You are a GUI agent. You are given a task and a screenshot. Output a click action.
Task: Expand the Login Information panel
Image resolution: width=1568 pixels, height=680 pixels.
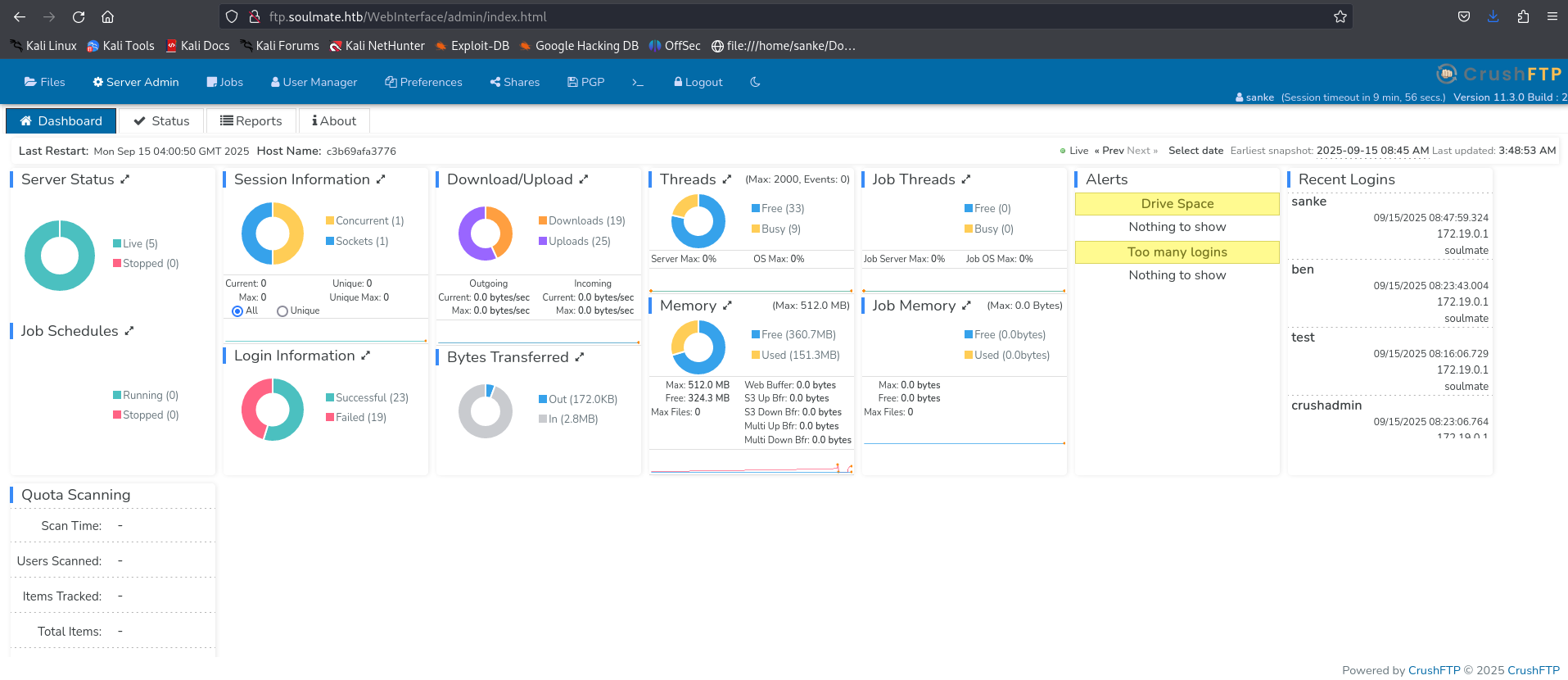(x=366, y=356)
